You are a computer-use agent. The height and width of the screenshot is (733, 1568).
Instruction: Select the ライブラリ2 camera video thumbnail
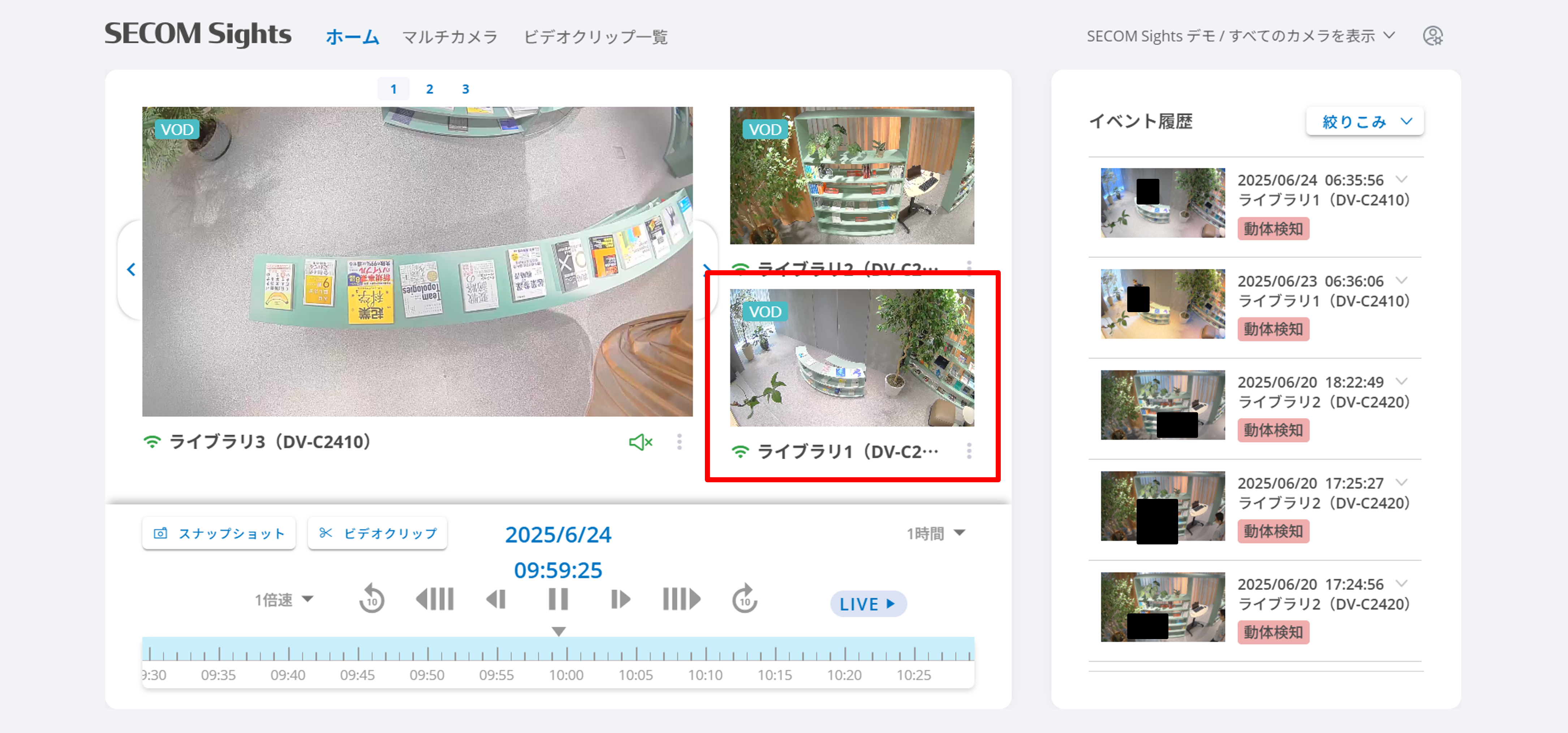pyautogui.click(x=852, y=175)
